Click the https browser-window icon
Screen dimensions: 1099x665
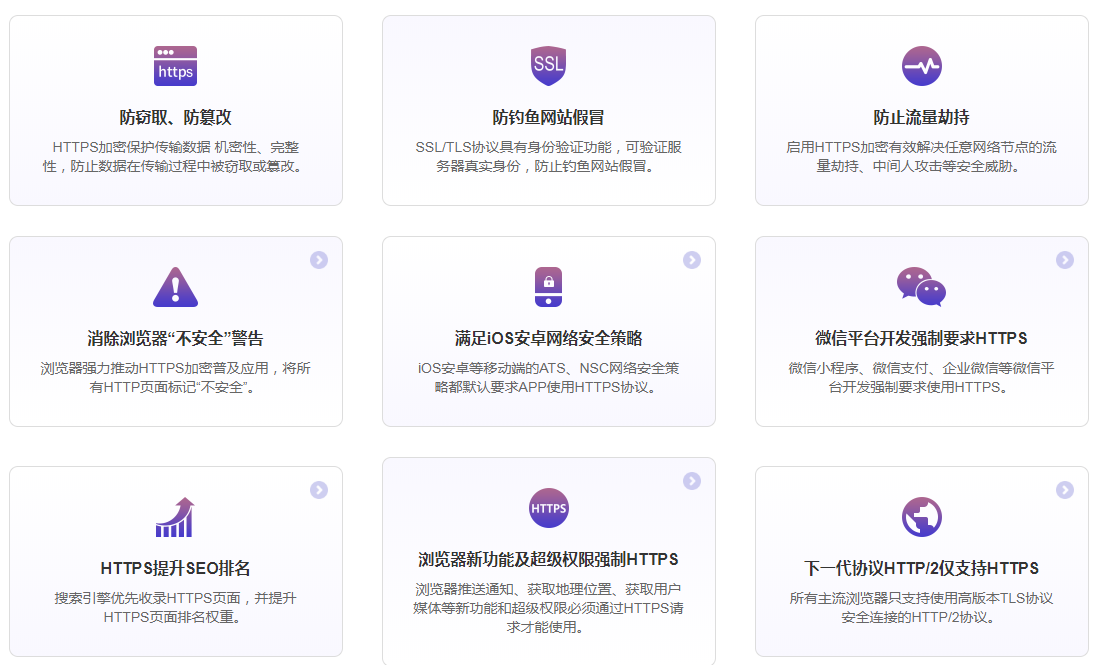click(x=175, y=64)
